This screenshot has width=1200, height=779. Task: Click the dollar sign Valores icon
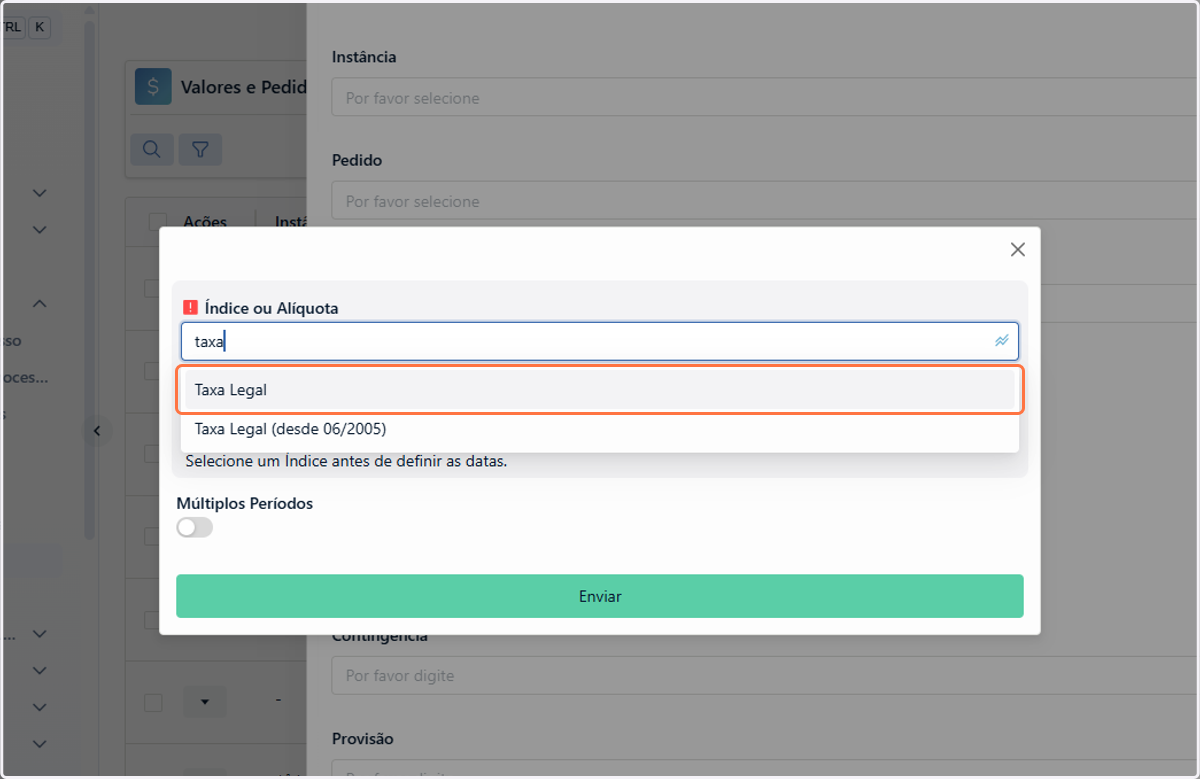coord(153,87)
